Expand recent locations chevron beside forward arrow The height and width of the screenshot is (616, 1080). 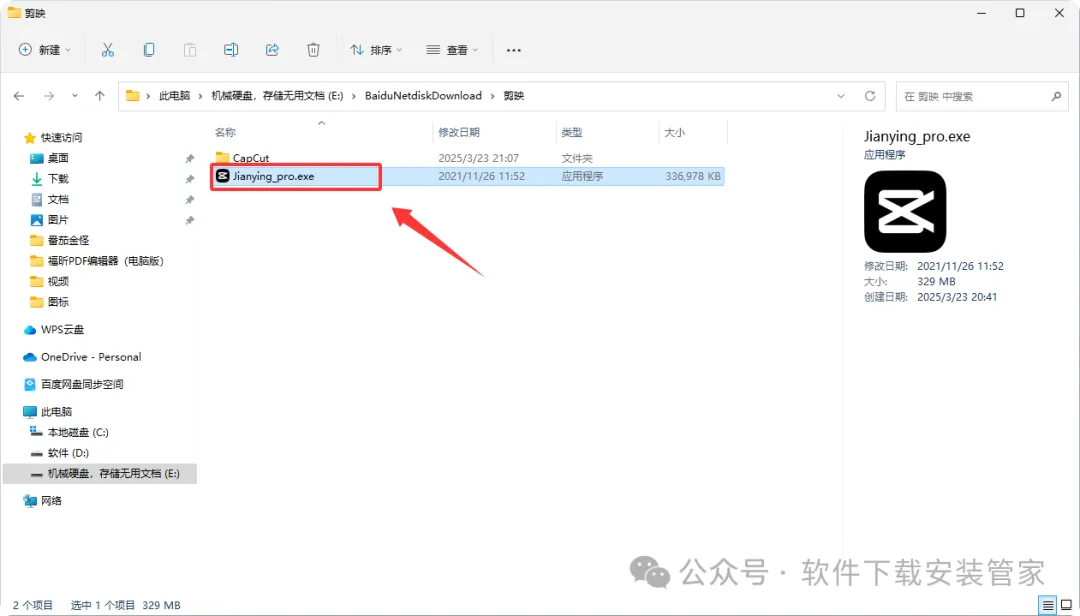click(74, 96)
